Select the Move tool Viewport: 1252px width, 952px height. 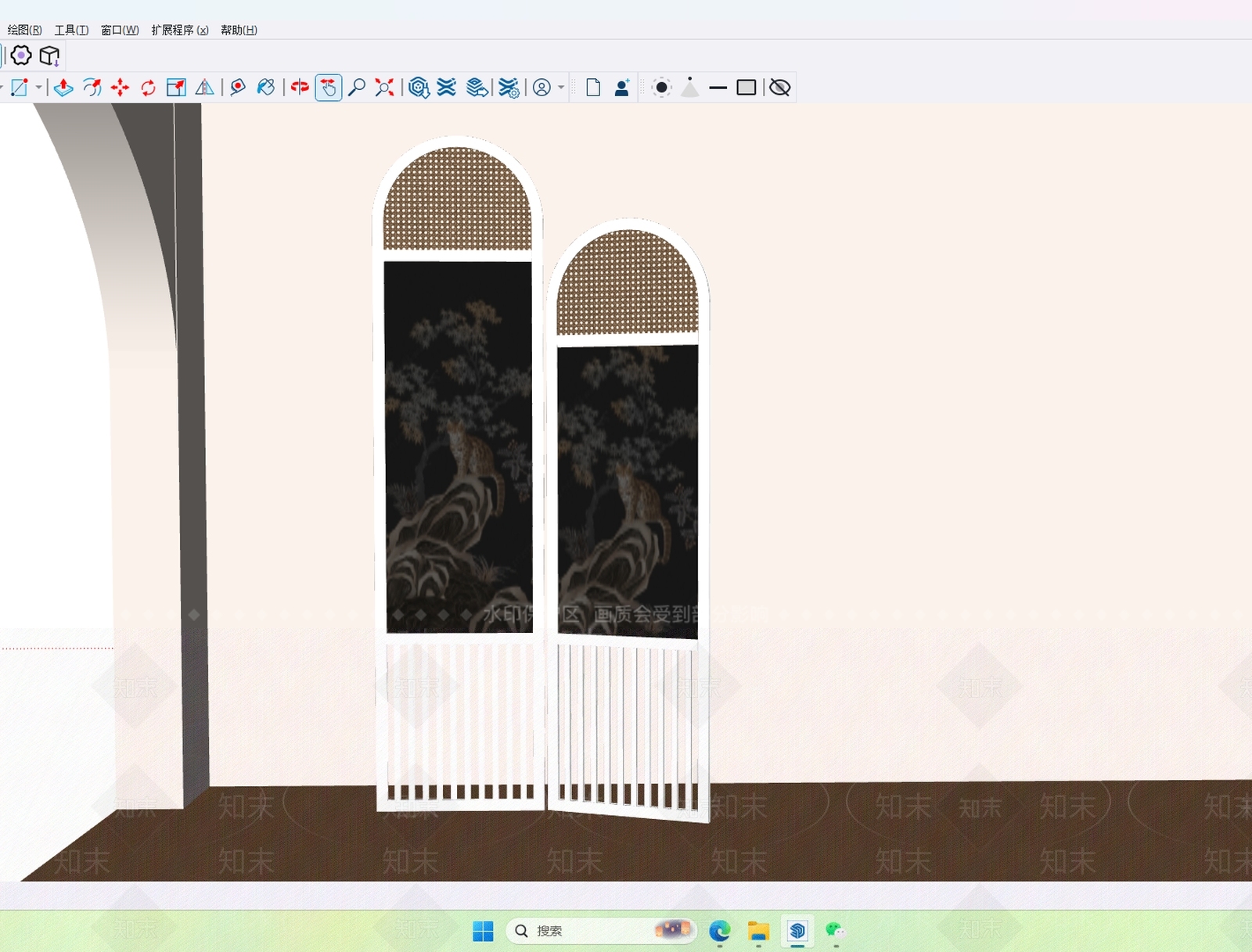(120, 88)
